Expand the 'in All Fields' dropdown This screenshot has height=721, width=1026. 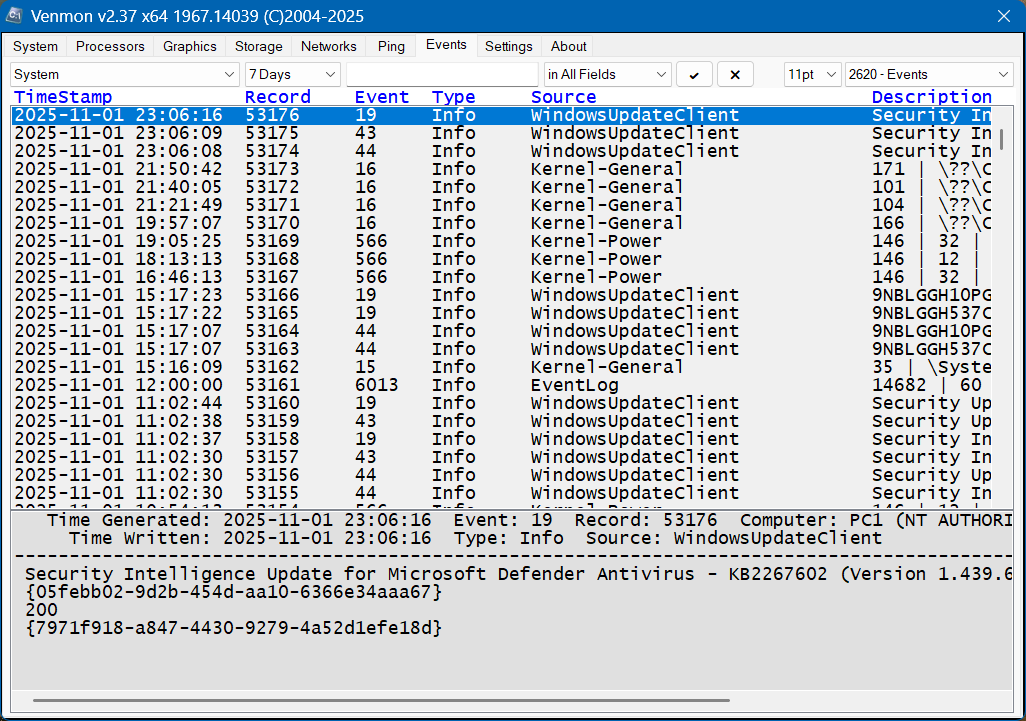click(608, 75)
